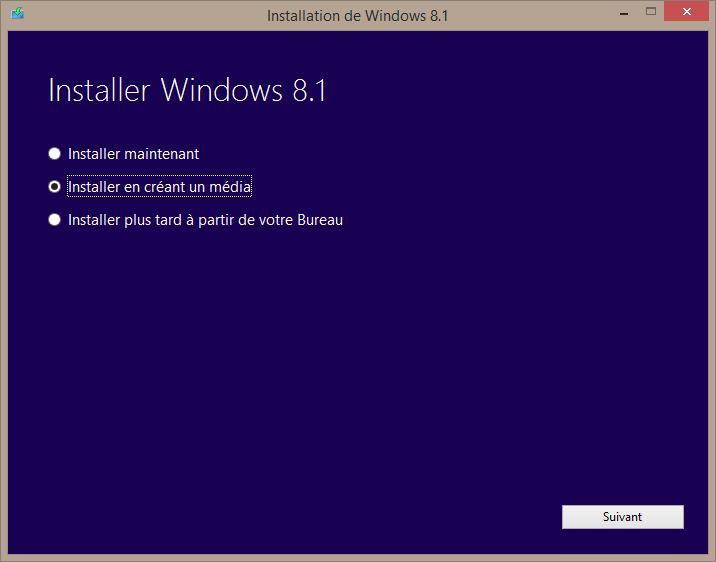
Task: Click the word 'média' in the second option
Action: point(232,187)
